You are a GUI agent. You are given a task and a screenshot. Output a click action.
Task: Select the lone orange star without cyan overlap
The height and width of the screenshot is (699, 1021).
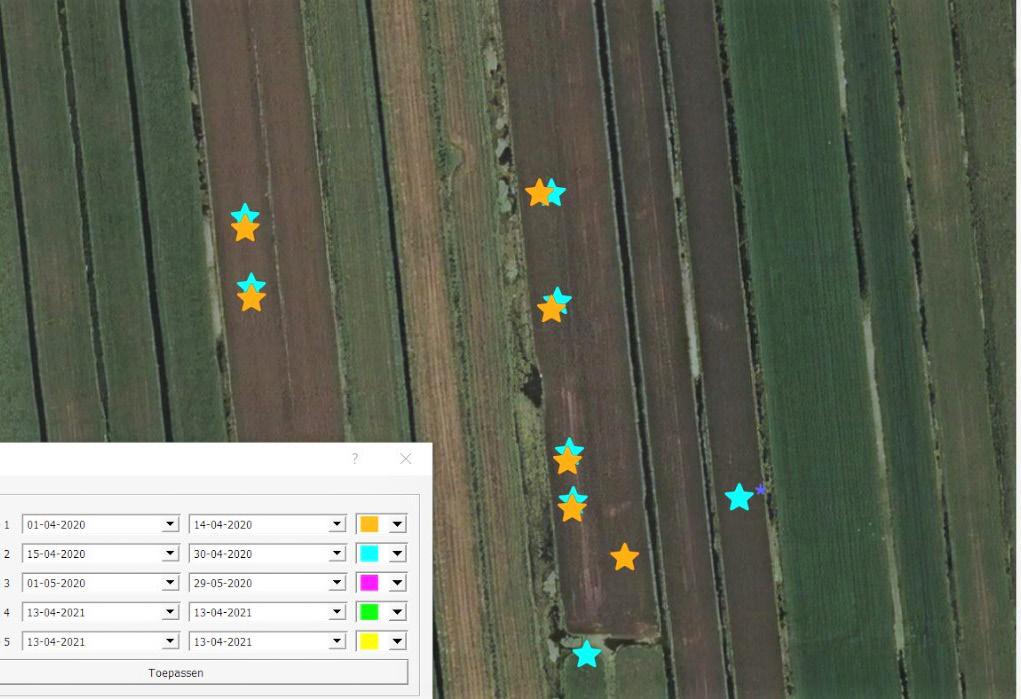click(x=624, y=557)
